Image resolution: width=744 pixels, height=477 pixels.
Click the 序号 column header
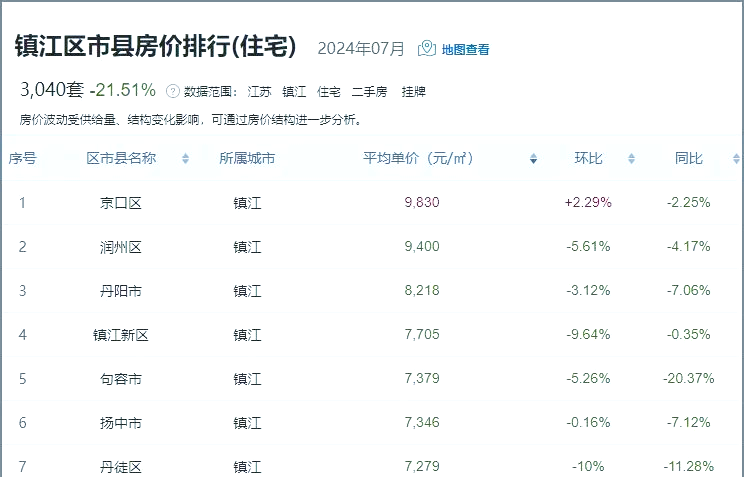click(x=22, y=158)
